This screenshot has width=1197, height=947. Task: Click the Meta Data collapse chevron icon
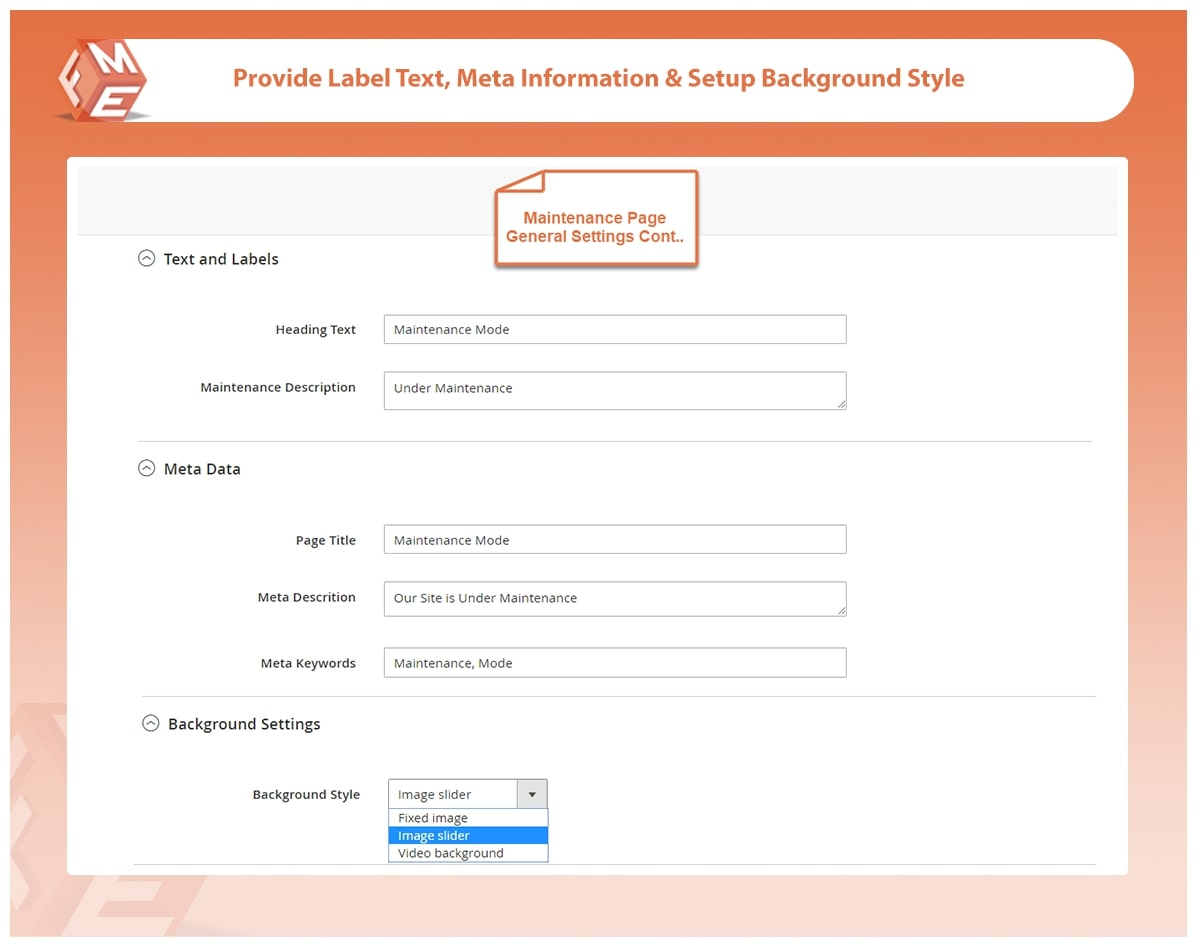click(x=146, y=468)
